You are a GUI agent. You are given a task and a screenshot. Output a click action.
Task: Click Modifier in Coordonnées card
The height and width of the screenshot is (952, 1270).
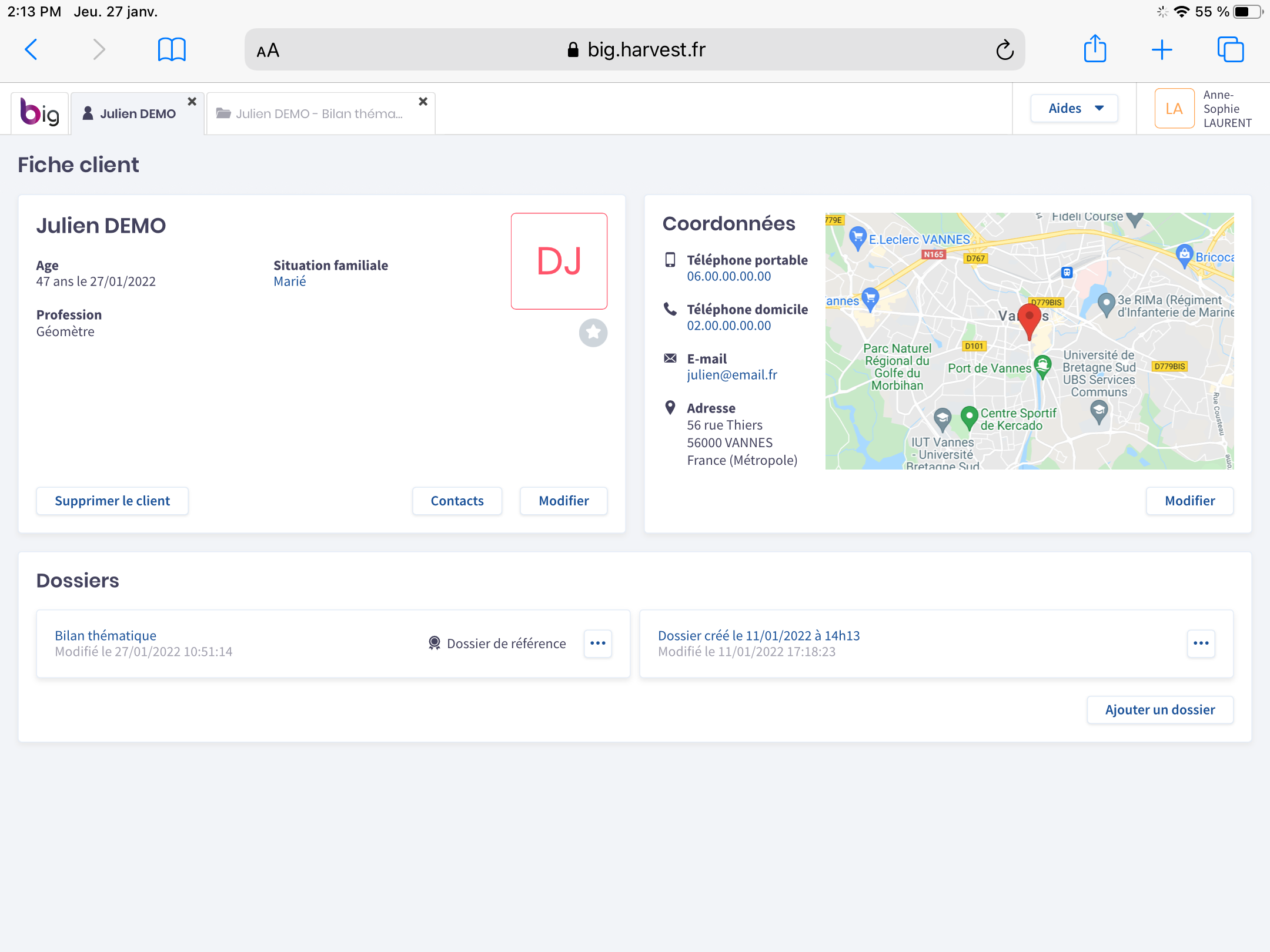1189,501
